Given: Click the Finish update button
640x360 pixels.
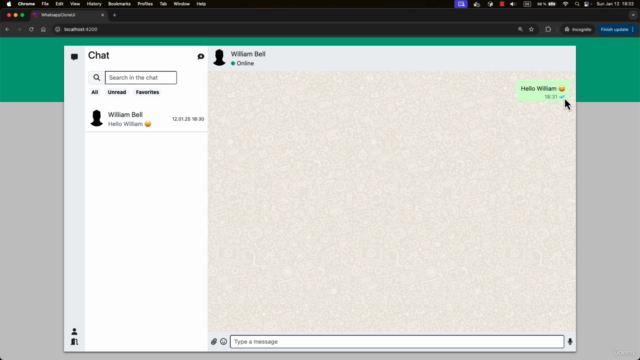Looking at the screenshot, I should pyautogui.click(x=617, y=29).
